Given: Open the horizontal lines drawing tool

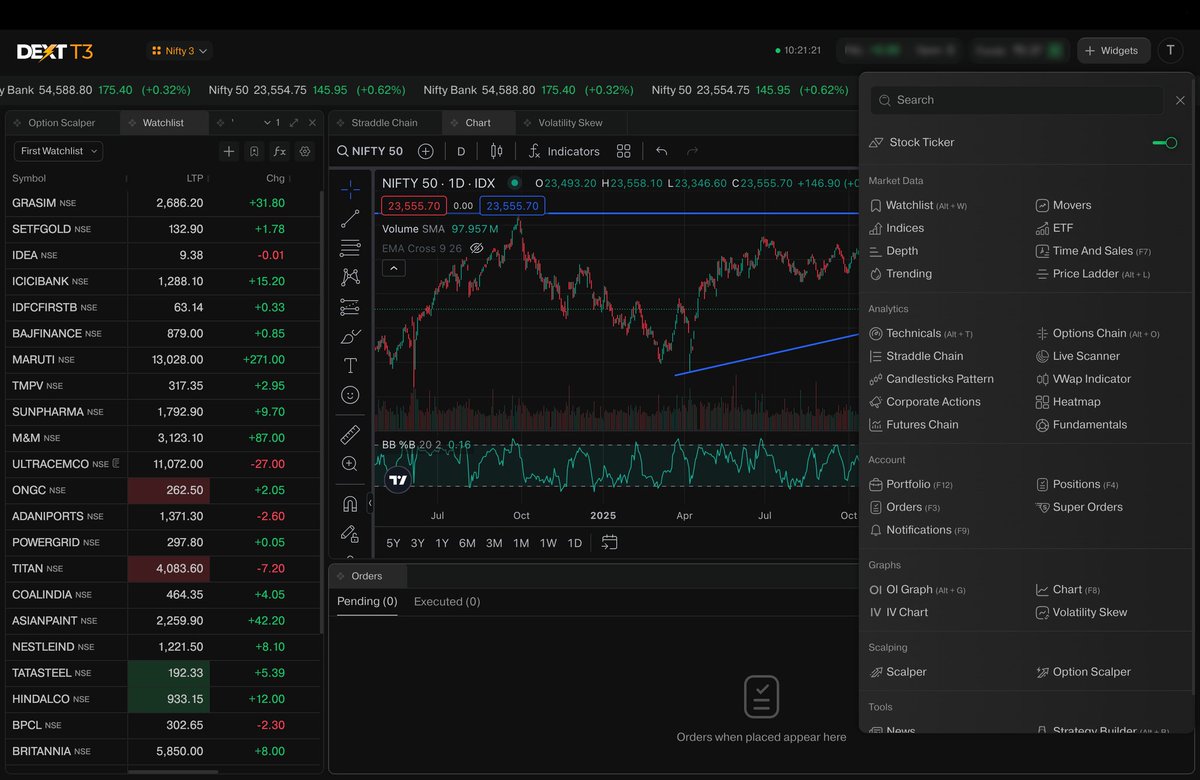Looking at the screenshot, I should (350, 247).
